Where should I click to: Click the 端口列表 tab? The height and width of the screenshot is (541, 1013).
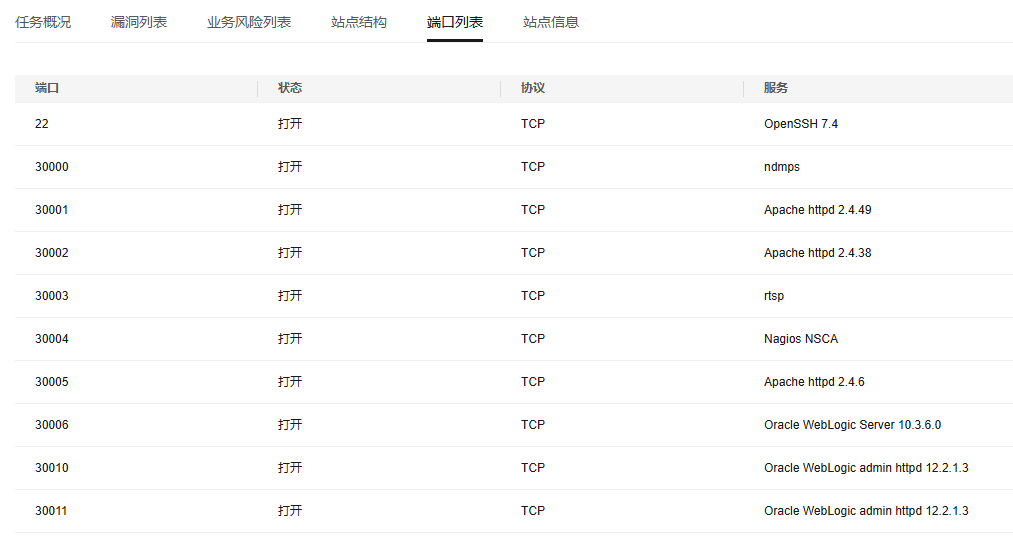pyautogui.click(x=455, y=22)
